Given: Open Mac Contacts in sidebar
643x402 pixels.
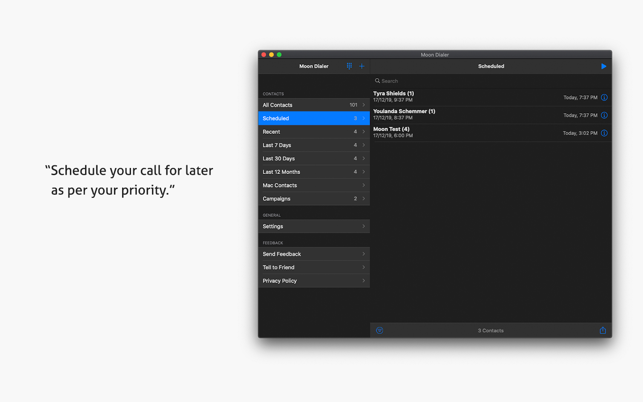Looking at the screenshot, I should [314, 185].
